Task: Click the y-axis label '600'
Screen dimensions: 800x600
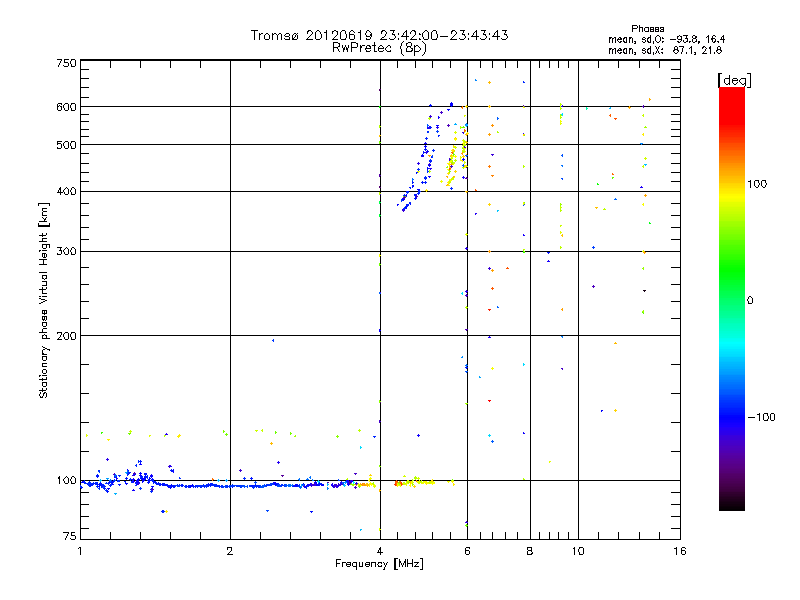Action: point(66,107)
